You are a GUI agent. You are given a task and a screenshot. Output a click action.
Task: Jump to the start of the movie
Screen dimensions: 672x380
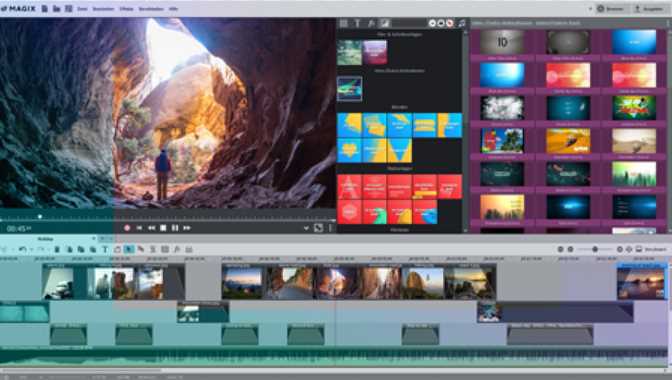point(139,228)
